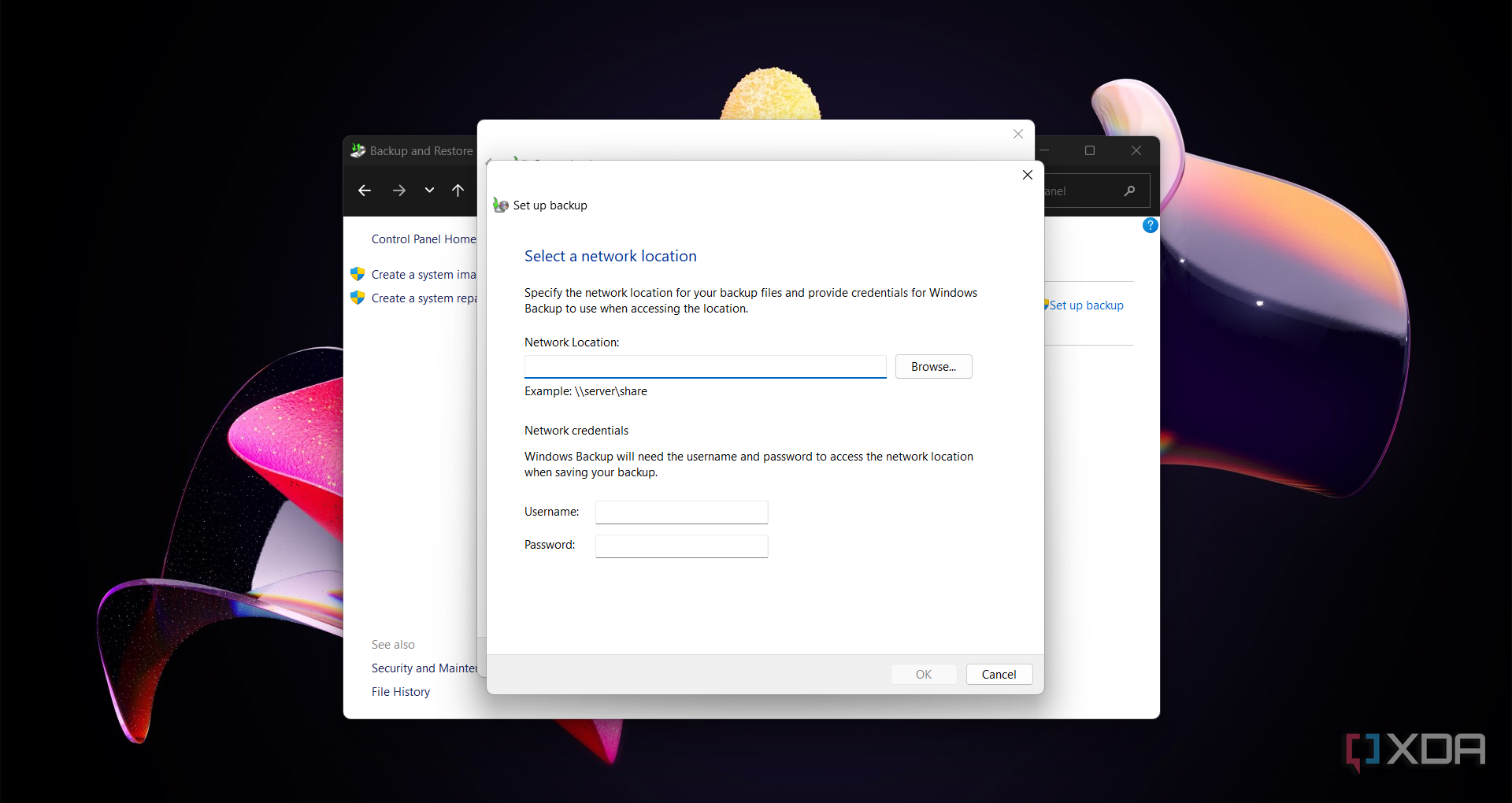The image size is (1512, 803).
Task: Click the OK button in the dialog
Action: pos(923,675)
